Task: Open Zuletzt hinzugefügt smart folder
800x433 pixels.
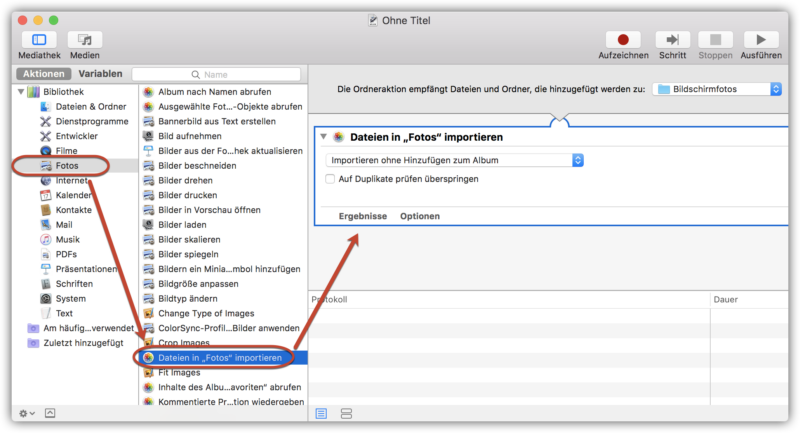Action: (x=83, y=343)
